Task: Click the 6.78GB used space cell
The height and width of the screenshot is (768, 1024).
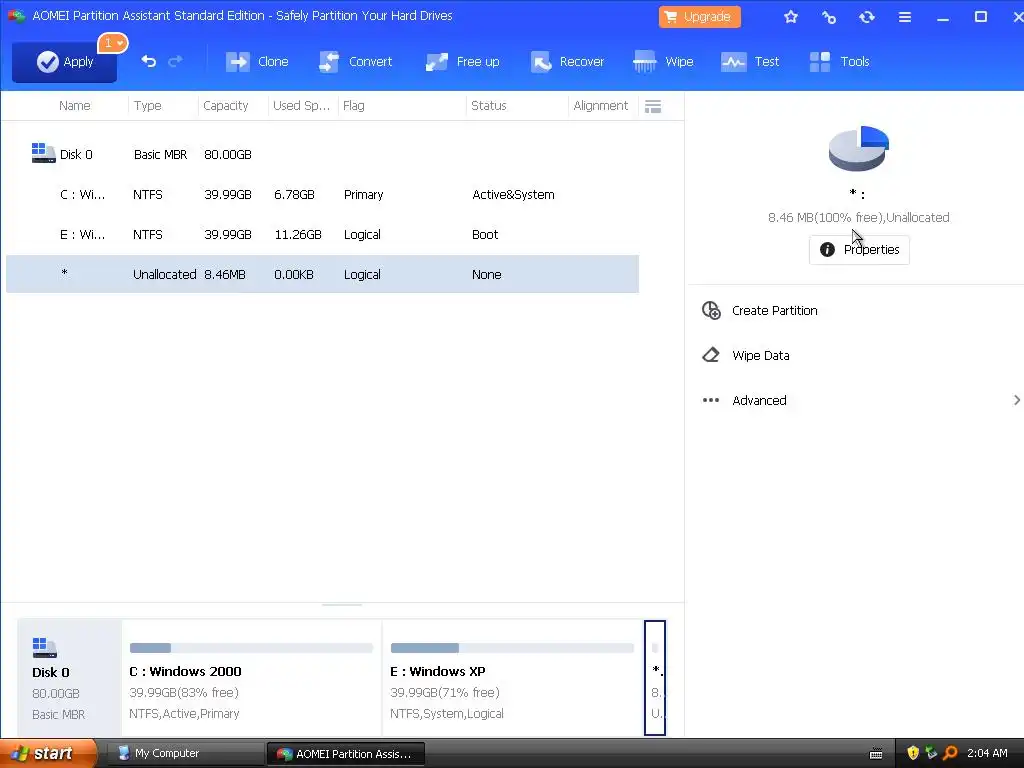Action: tap(295, 195)
